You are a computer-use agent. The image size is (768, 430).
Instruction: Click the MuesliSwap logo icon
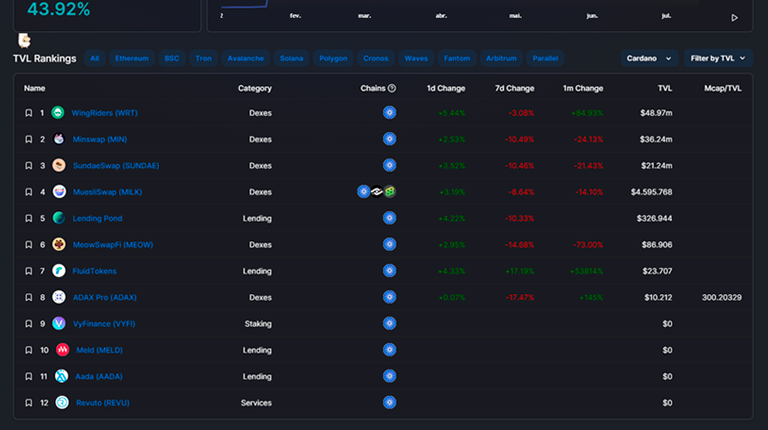[x=59, y=191]
